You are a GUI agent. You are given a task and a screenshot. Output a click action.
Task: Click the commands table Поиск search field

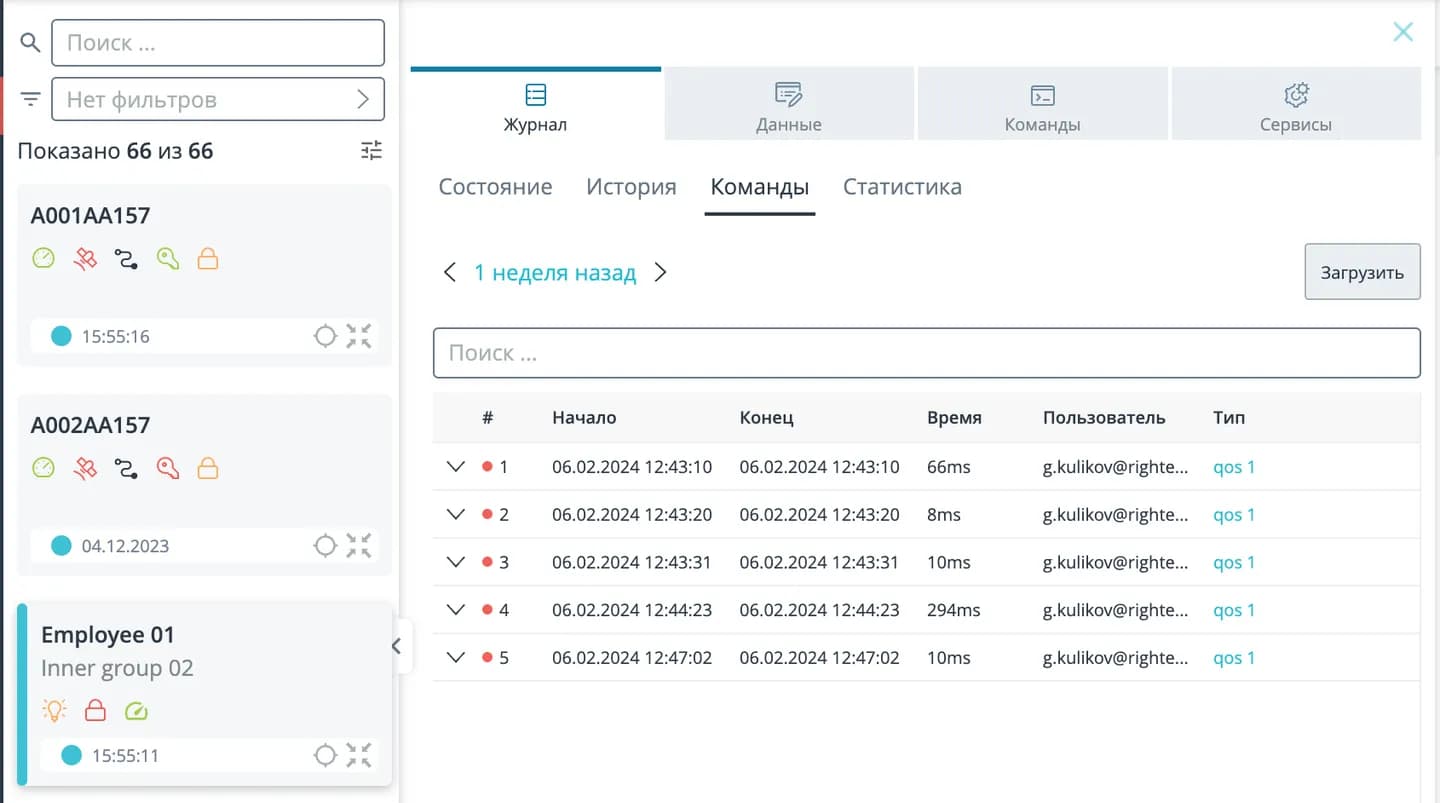pos(926,353)
